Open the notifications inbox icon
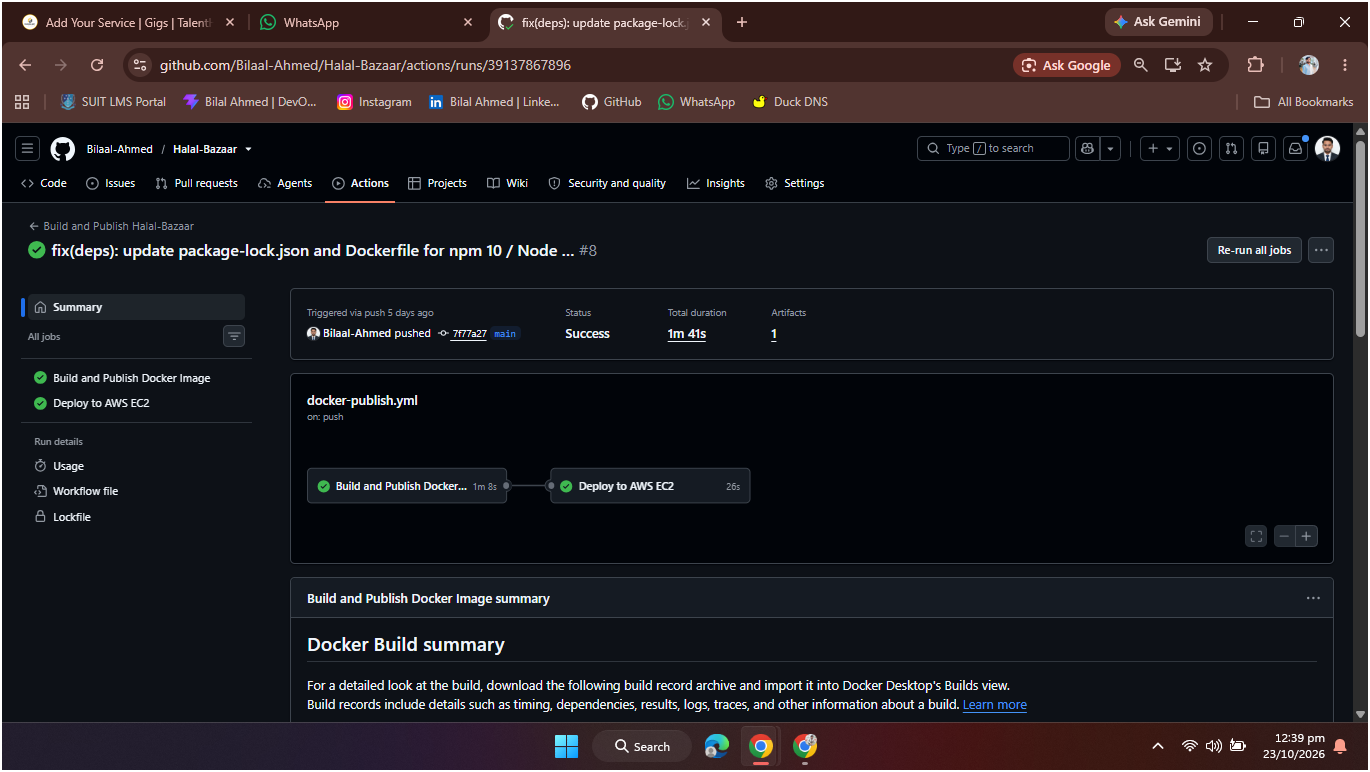 [x=1296, y=149]
